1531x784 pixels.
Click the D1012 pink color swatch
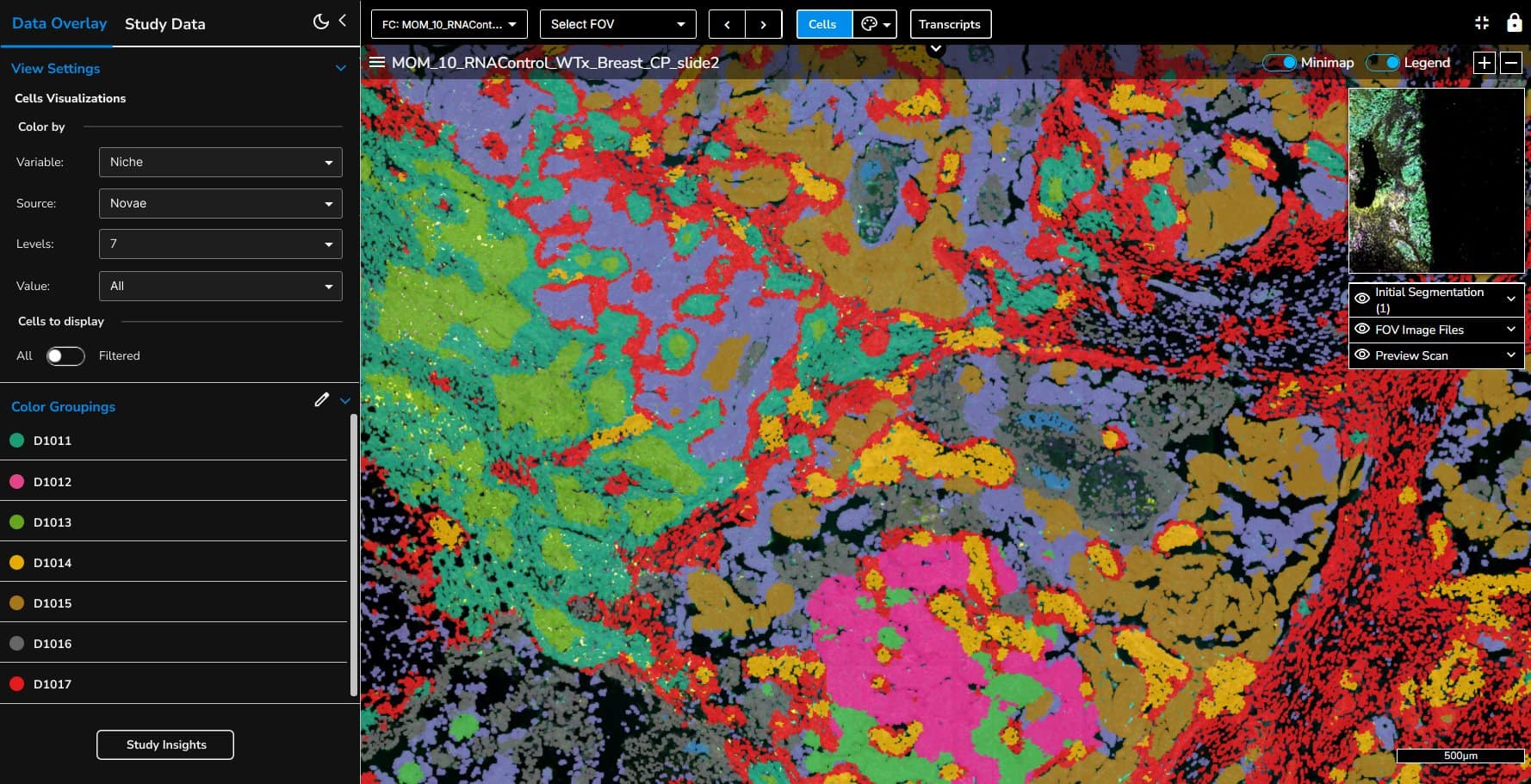tap(16, 482)
